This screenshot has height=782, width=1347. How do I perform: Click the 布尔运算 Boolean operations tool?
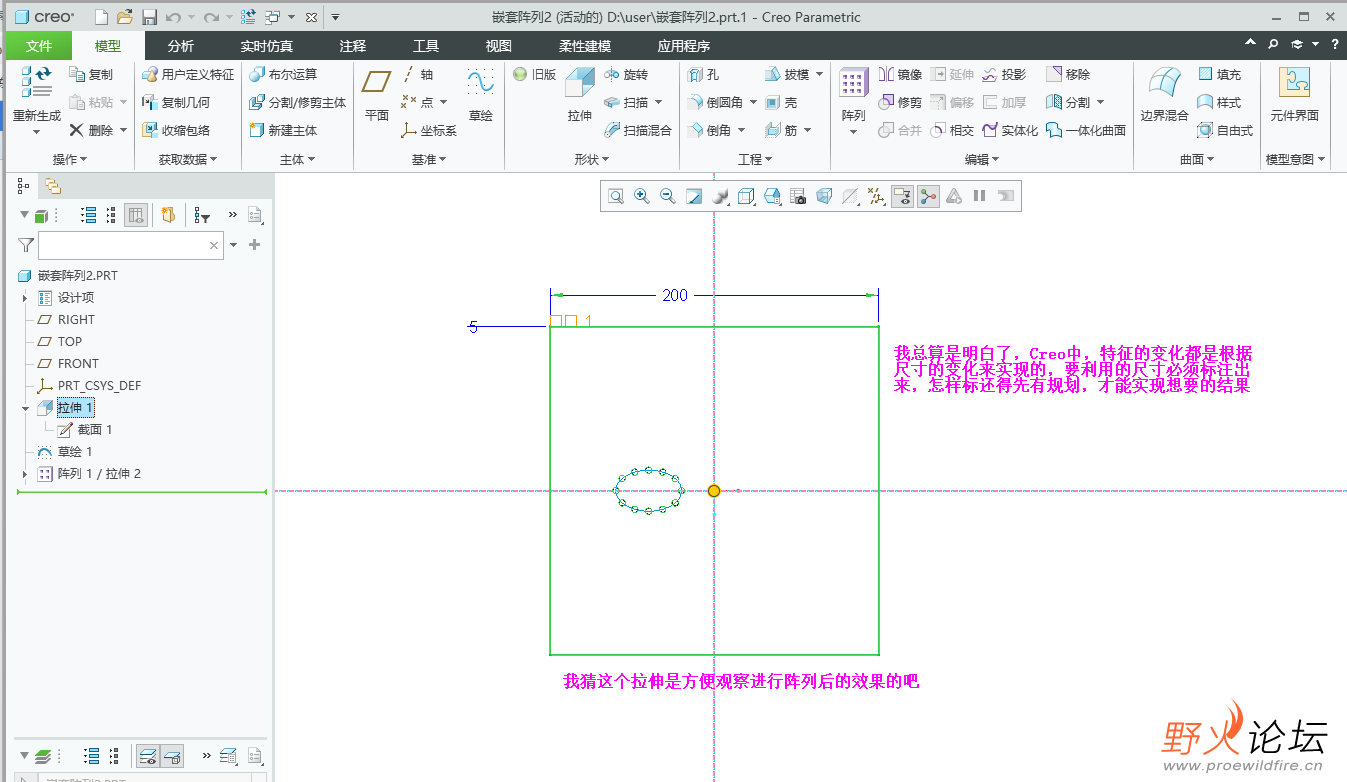[282, 74]
